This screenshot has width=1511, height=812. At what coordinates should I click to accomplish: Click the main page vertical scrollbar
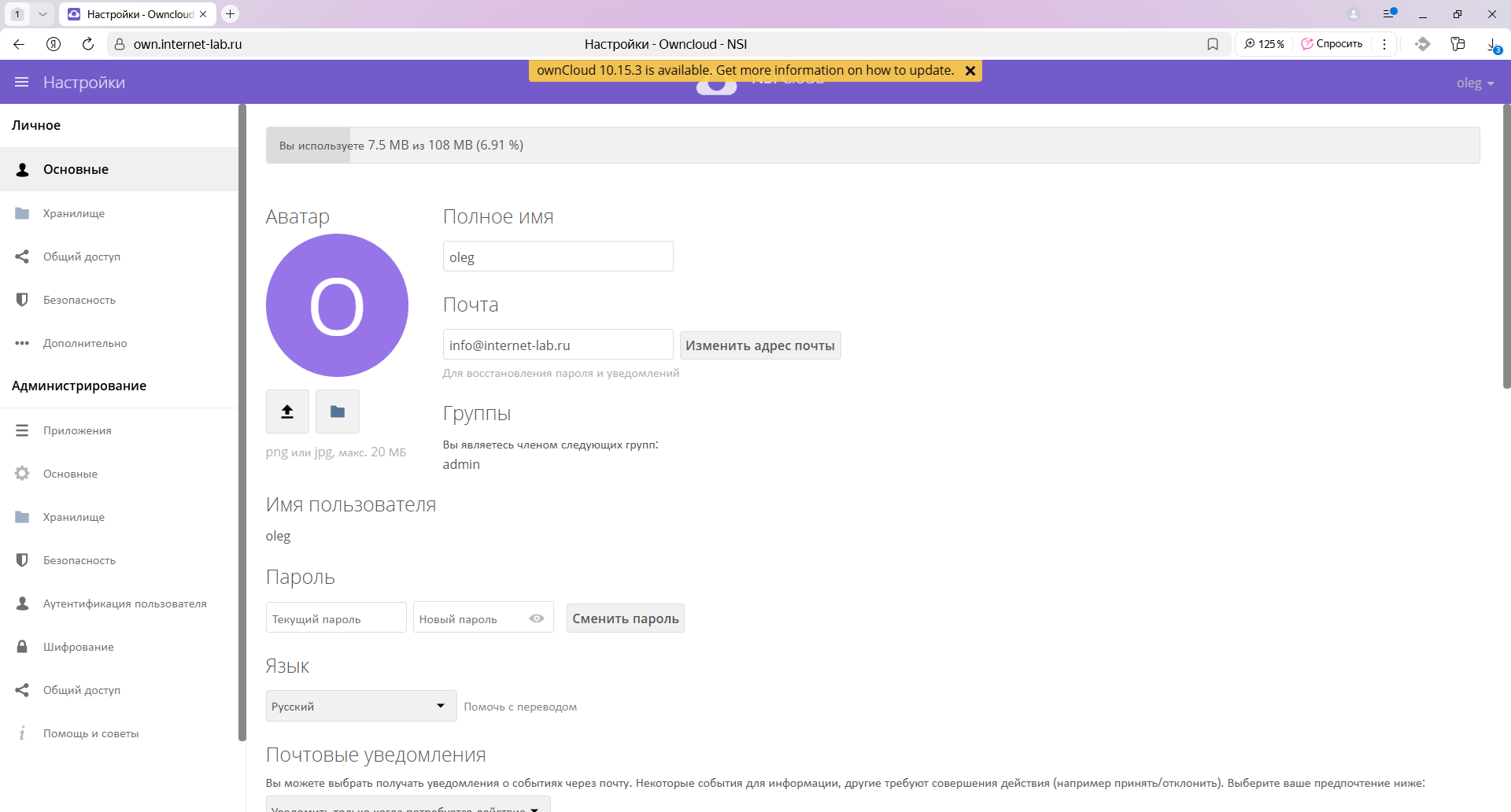(x=1506, y=246)
